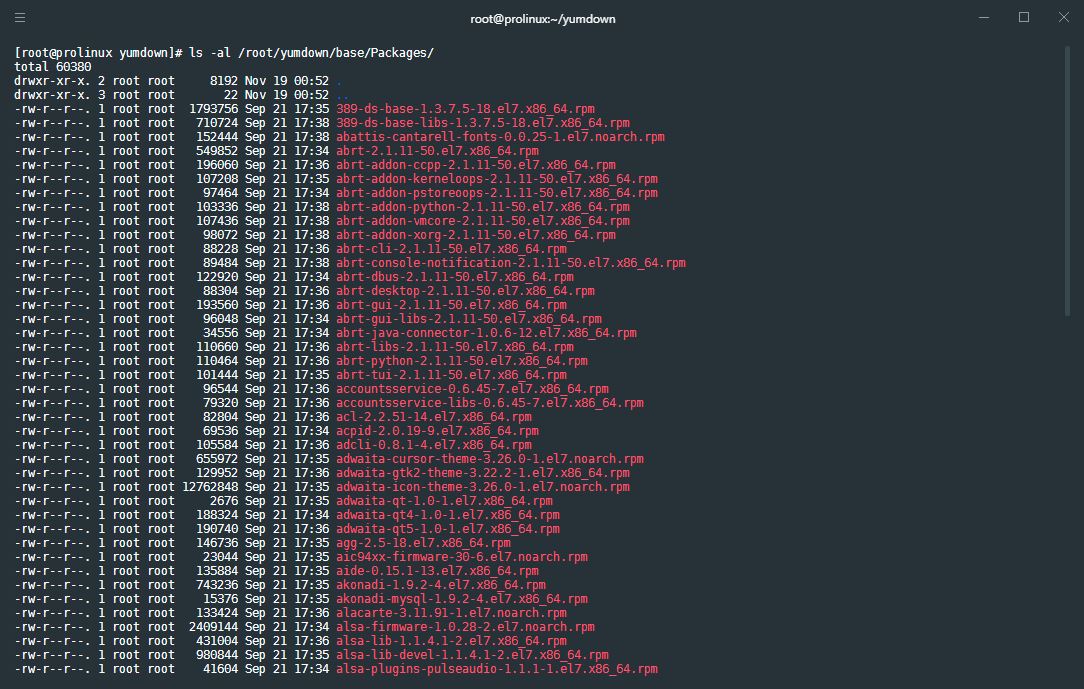Click file size value 2409144
This screenshot has height=689, width=1084.
click(214, 627)
